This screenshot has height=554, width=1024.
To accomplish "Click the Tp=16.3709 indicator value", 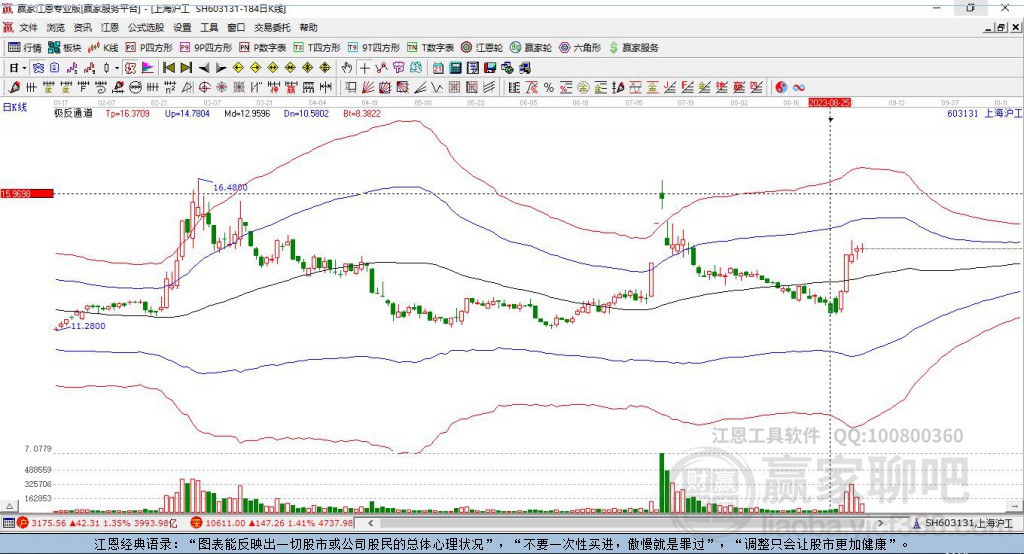I will coord(127,113).
